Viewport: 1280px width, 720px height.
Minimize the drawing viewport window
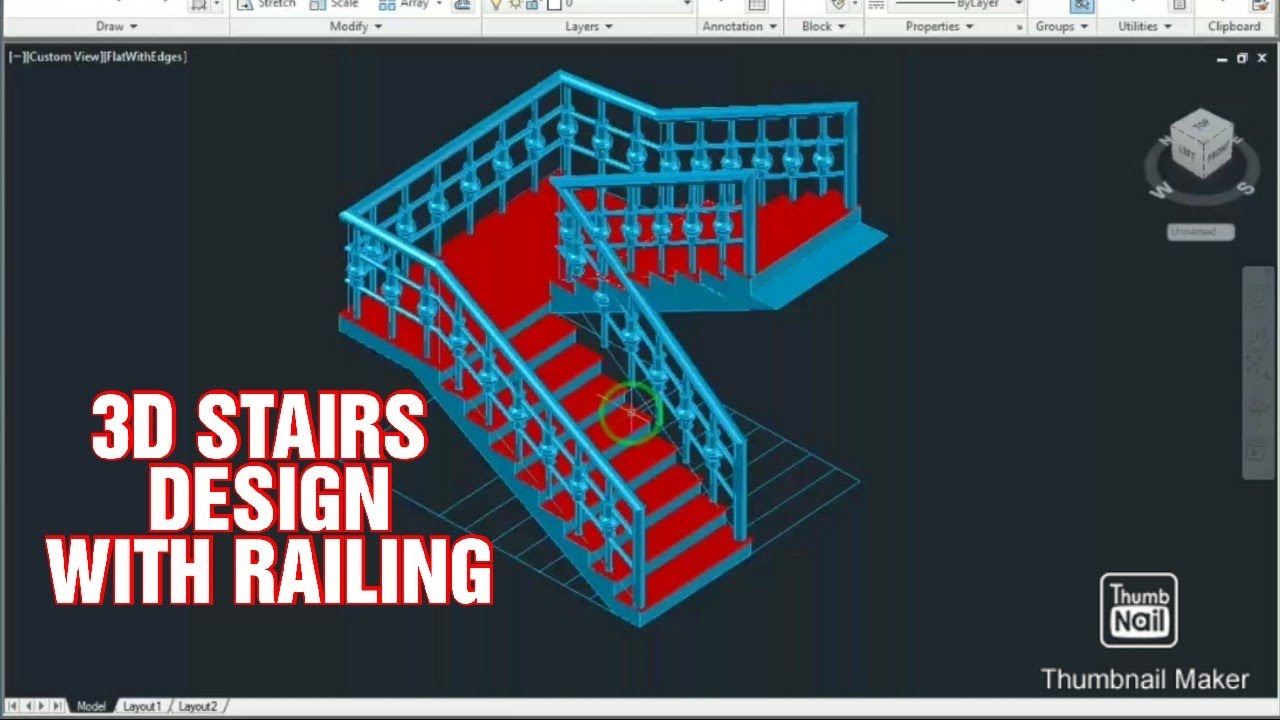coord(1223,58)
